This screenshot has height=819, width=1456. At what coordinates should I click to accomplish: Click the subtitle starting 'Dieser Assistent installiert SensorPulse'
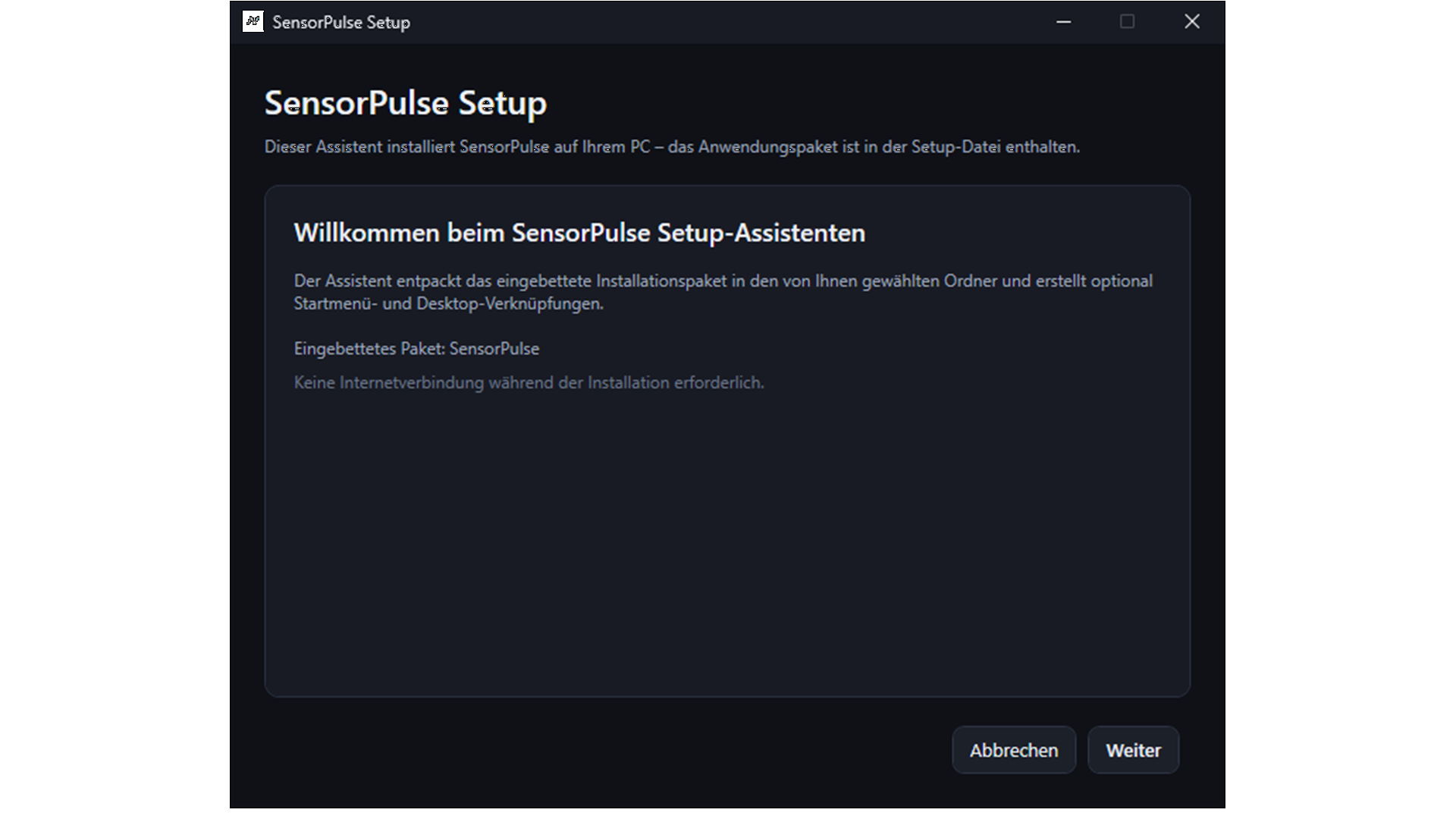pos(672,147)
